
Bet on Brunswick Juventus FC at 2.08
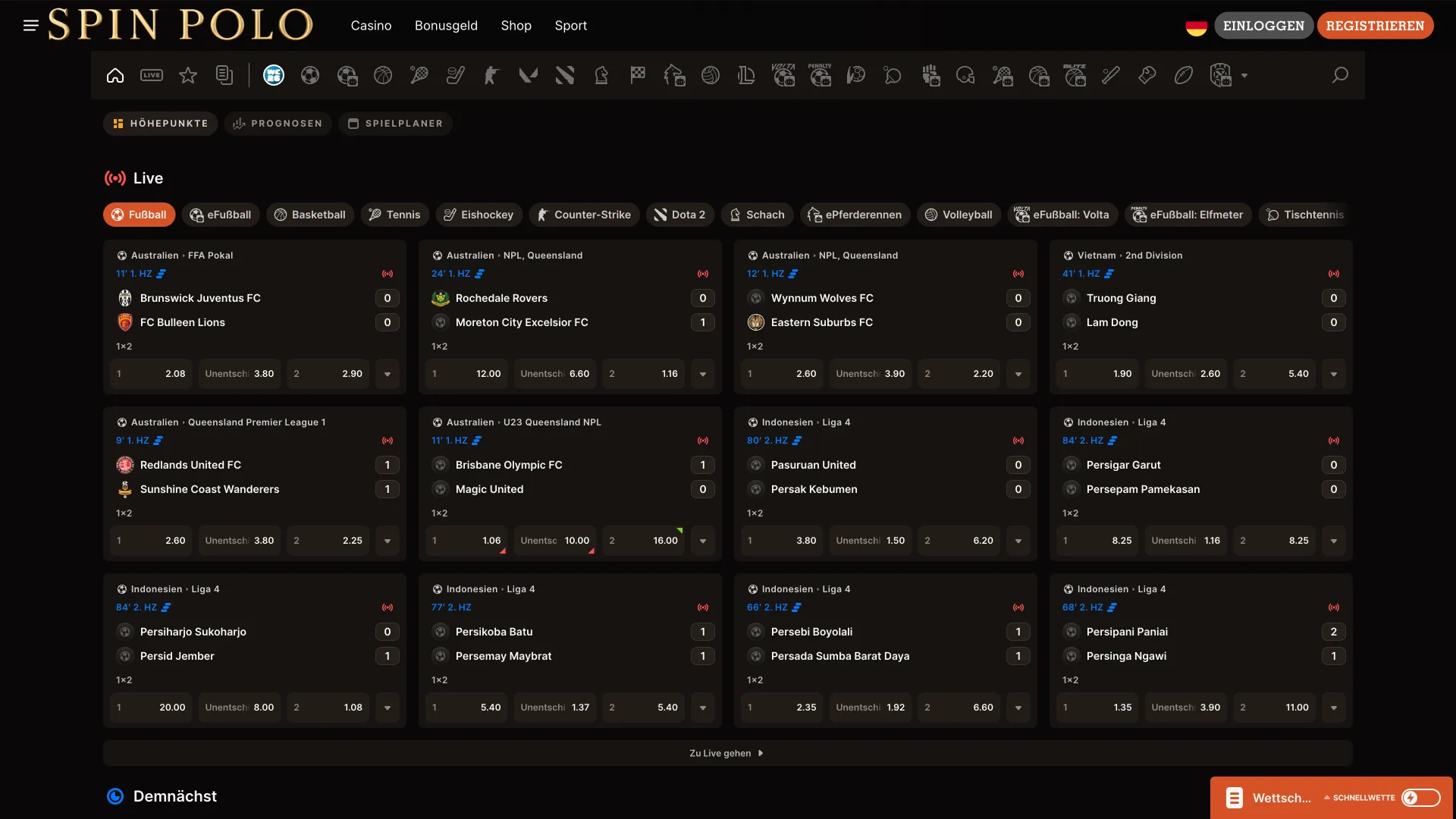(x=151, y=374)
